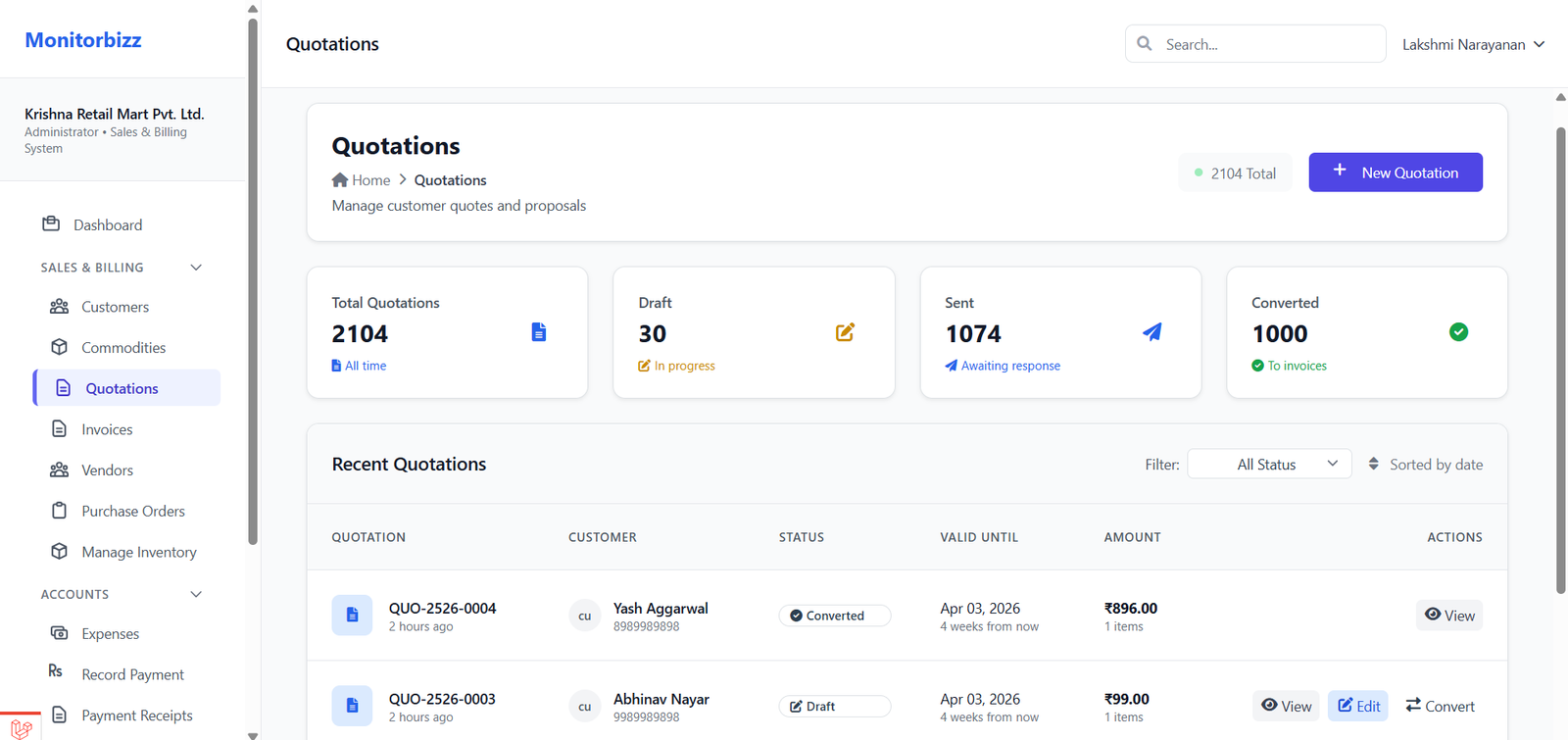
Task: Click the Laravel debug icon at bottom-left
Action: pyautogui.click(x=21, y=727)
